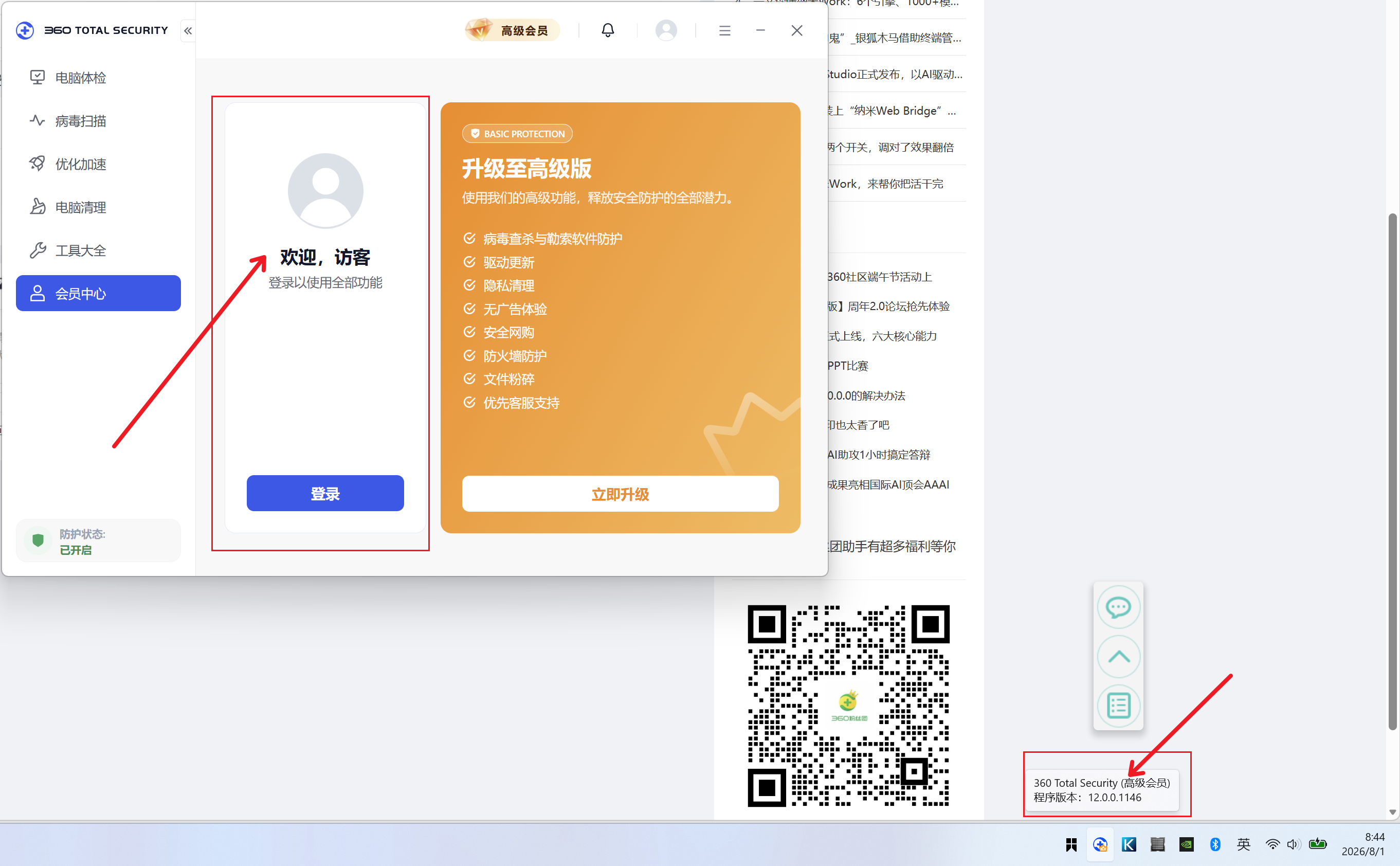Screen dimensions: 1400x866
Task: Open the 优化加速 section
Action: click(x=99, y=164)
